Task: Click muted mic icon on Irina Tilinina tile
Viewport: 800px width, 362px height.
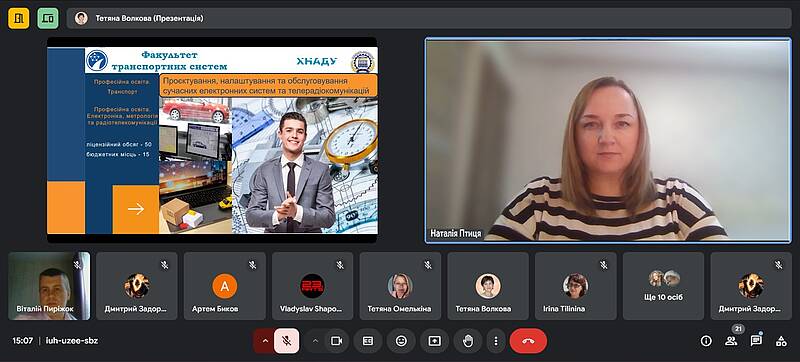Action: [604, 265]
